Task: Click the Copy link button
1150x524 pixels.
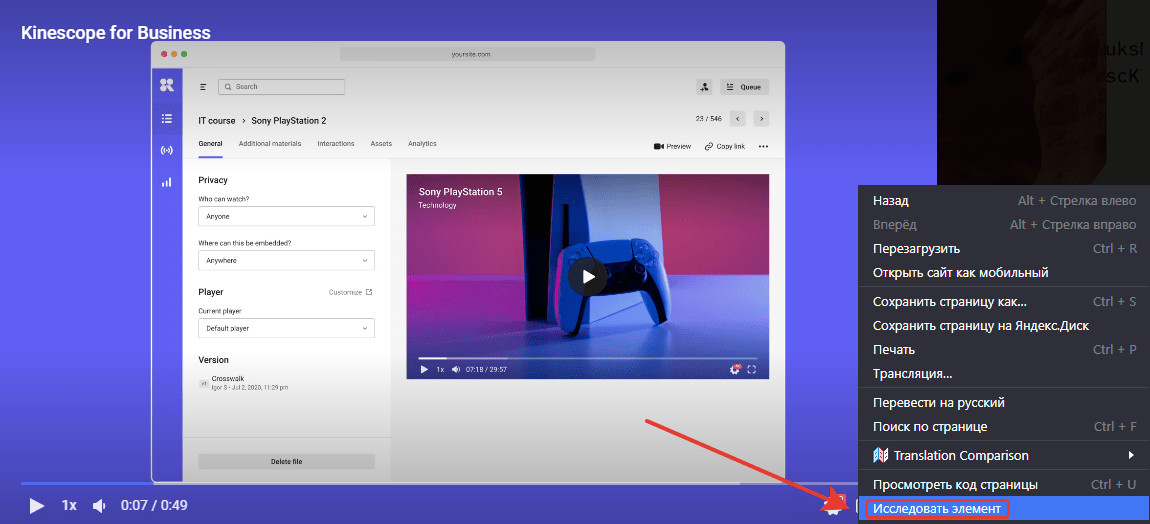Action: (x=725, y=146)
